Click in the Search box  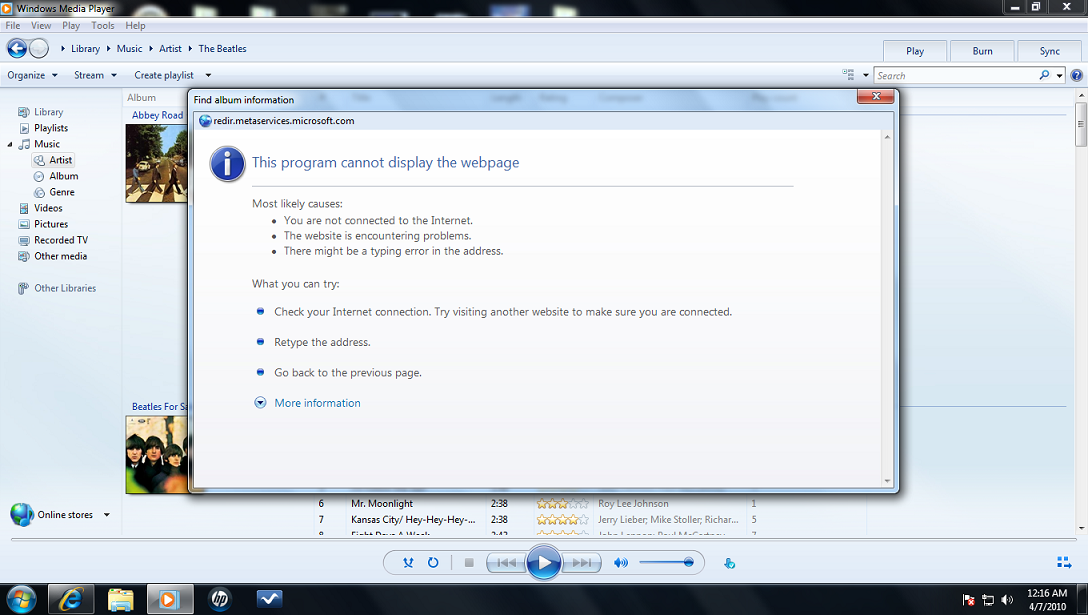955,76
